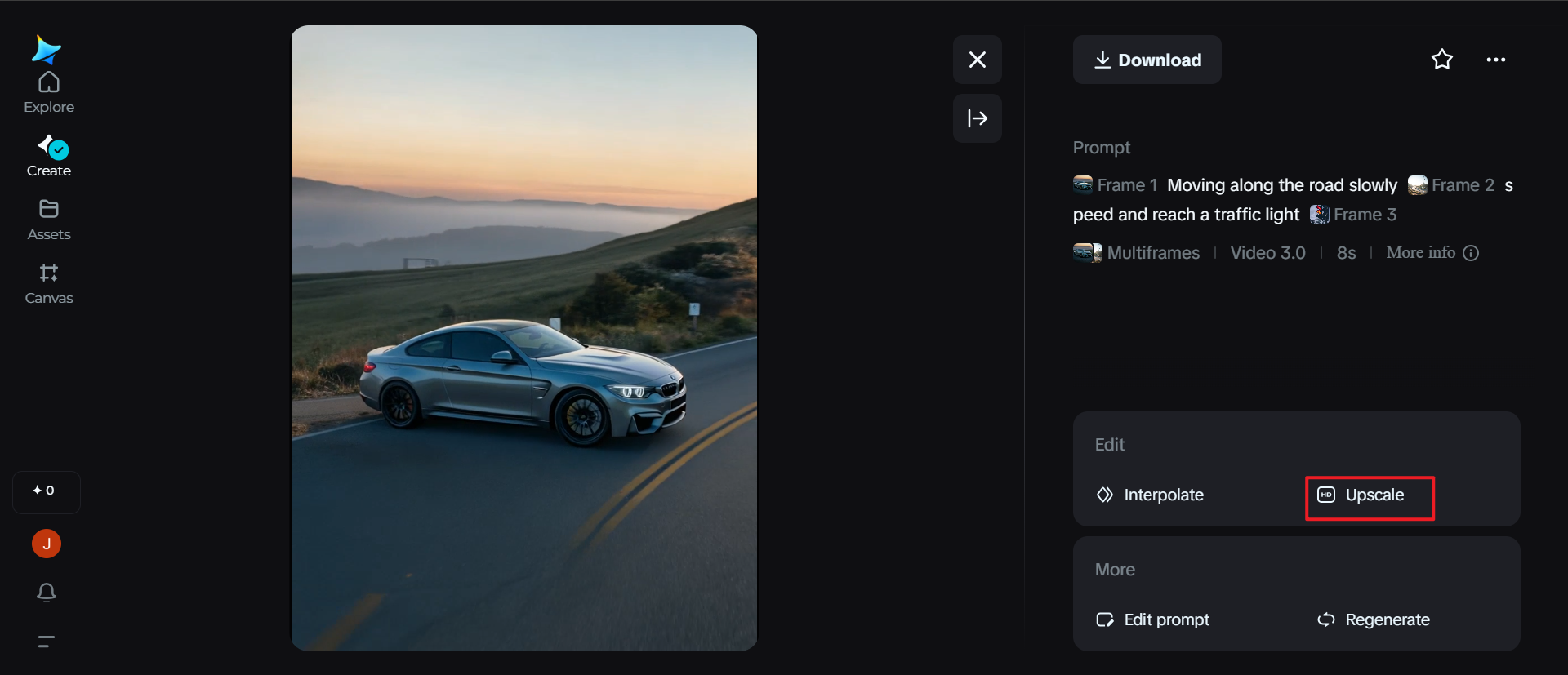Click the credits counter showing 0
Image resolution: width=1568 pixels, height=675 pixels.
coord(47,491)
